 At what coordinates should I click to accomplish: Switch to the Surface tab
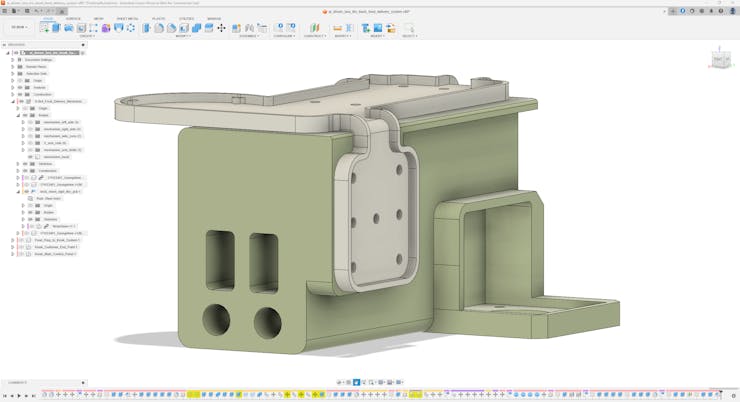(73, 18)
